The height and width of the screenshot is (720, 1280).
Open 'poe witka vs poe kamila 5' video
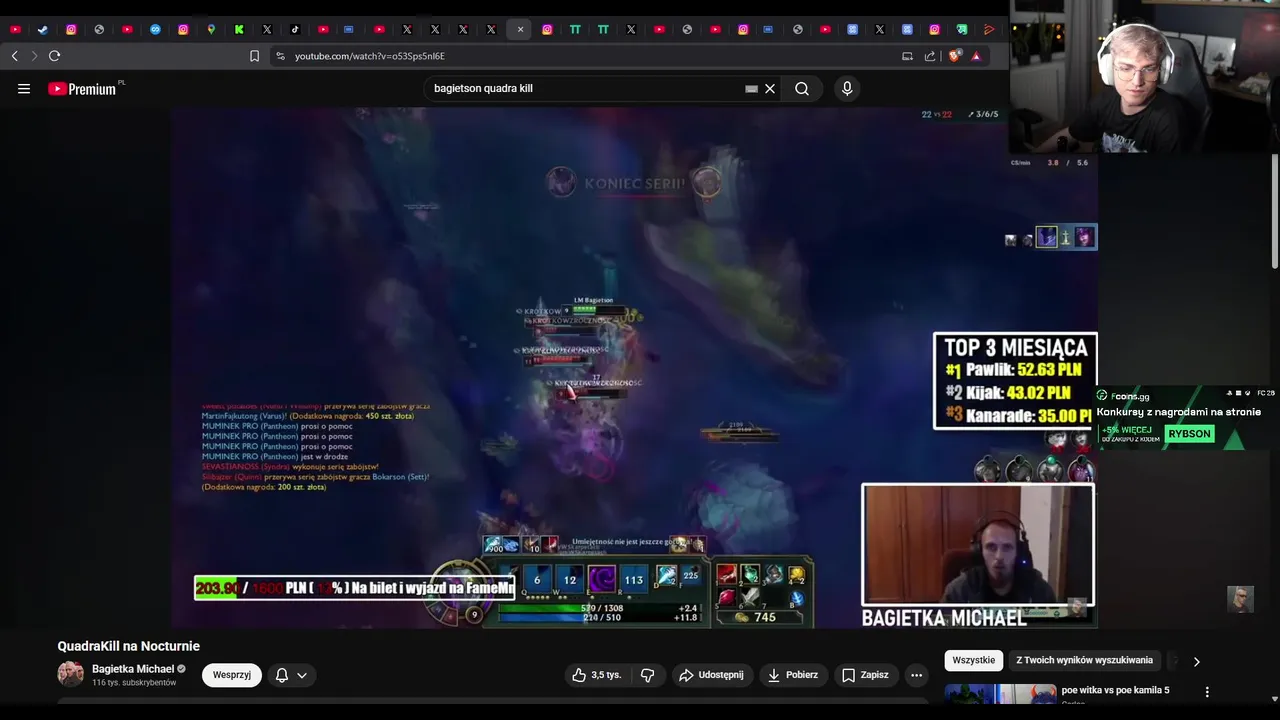click(1115, 690)
